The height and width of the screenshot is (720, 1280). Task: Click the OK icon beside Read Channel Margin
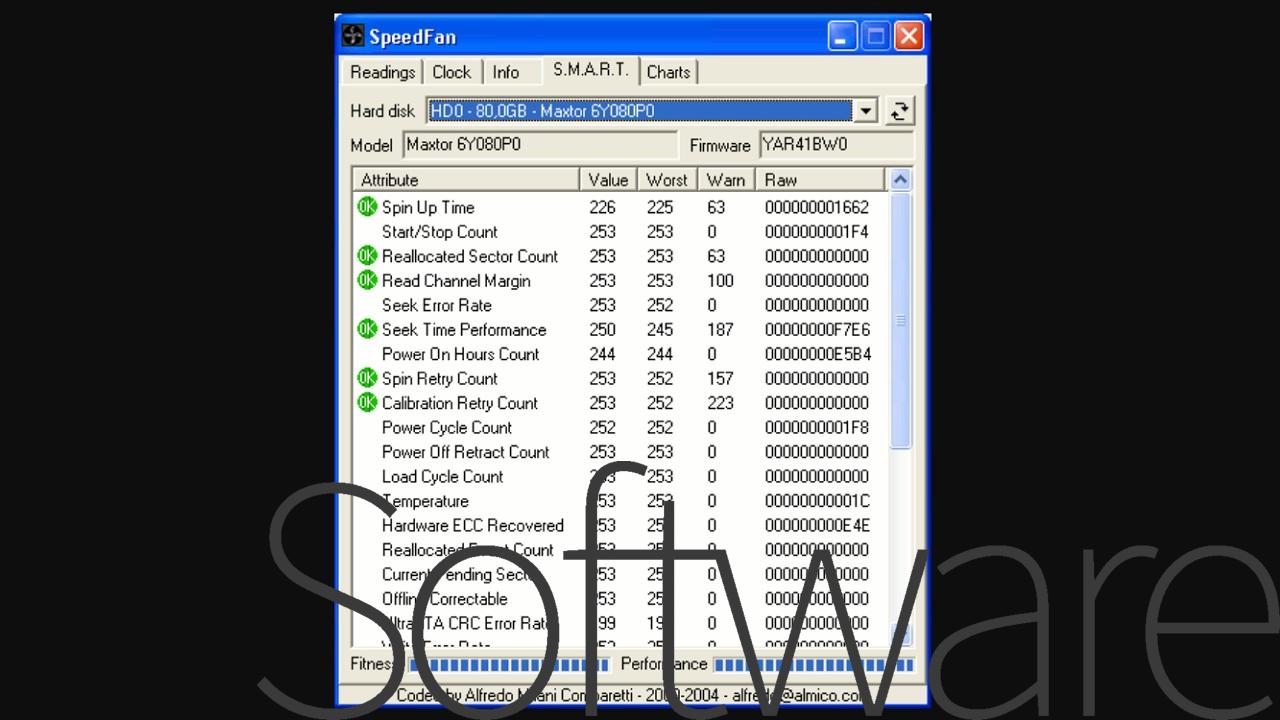coord(367,280)
